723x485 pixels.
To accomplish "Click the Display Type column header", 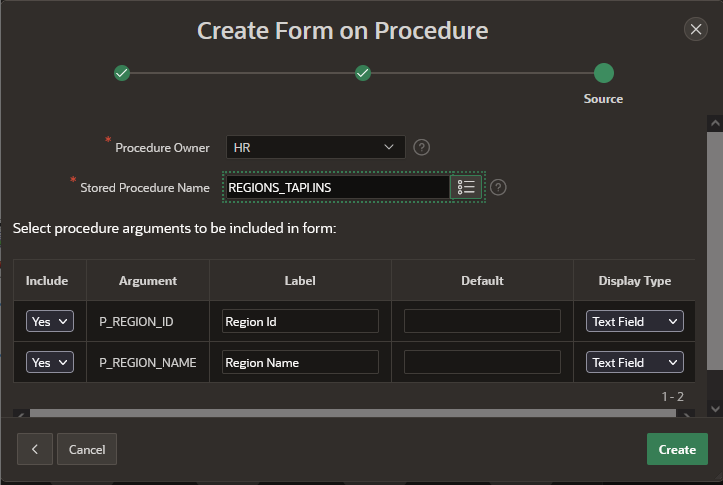I will (x=634, y=281).
